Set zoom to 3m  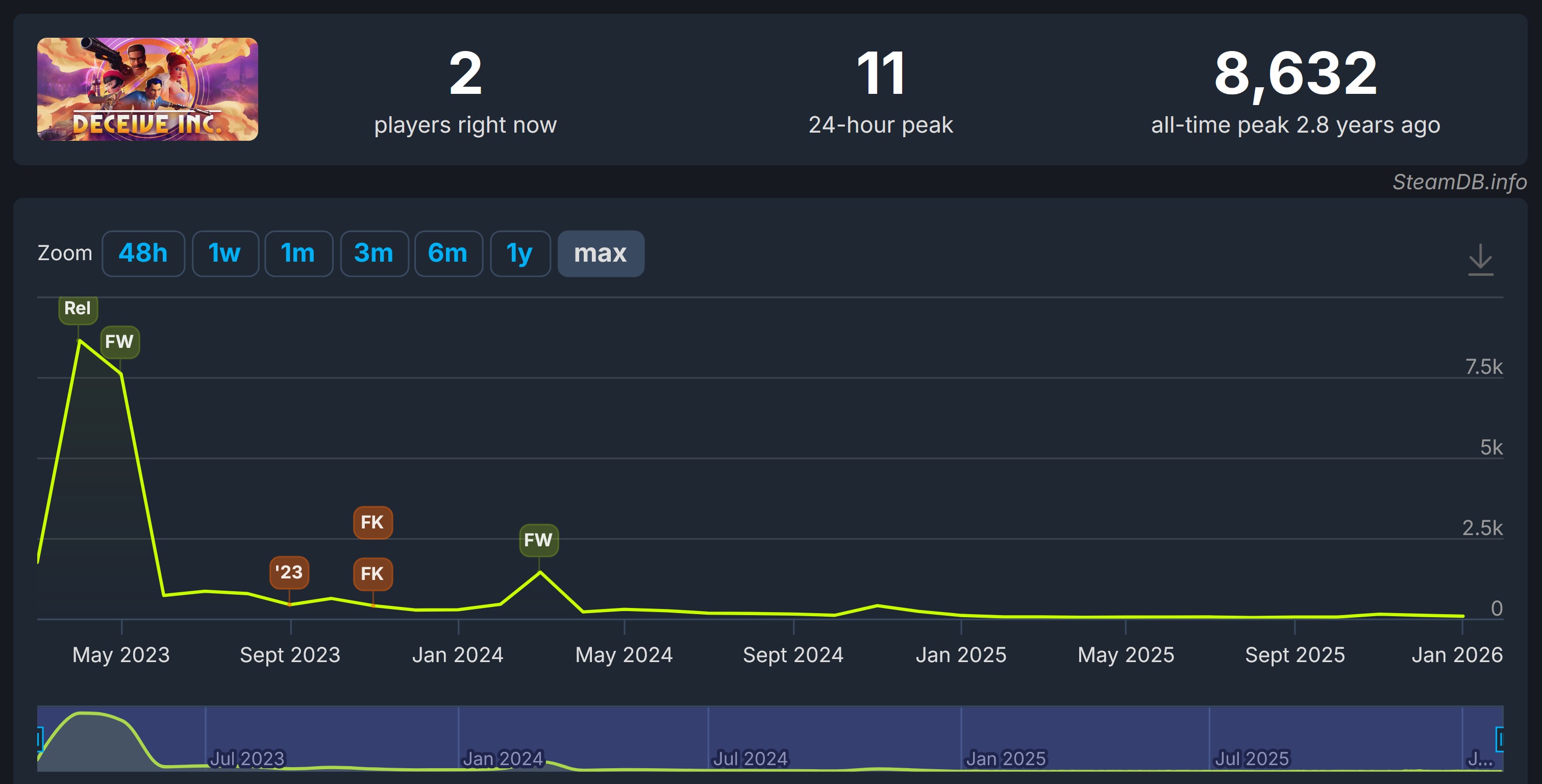pos(374,253)
